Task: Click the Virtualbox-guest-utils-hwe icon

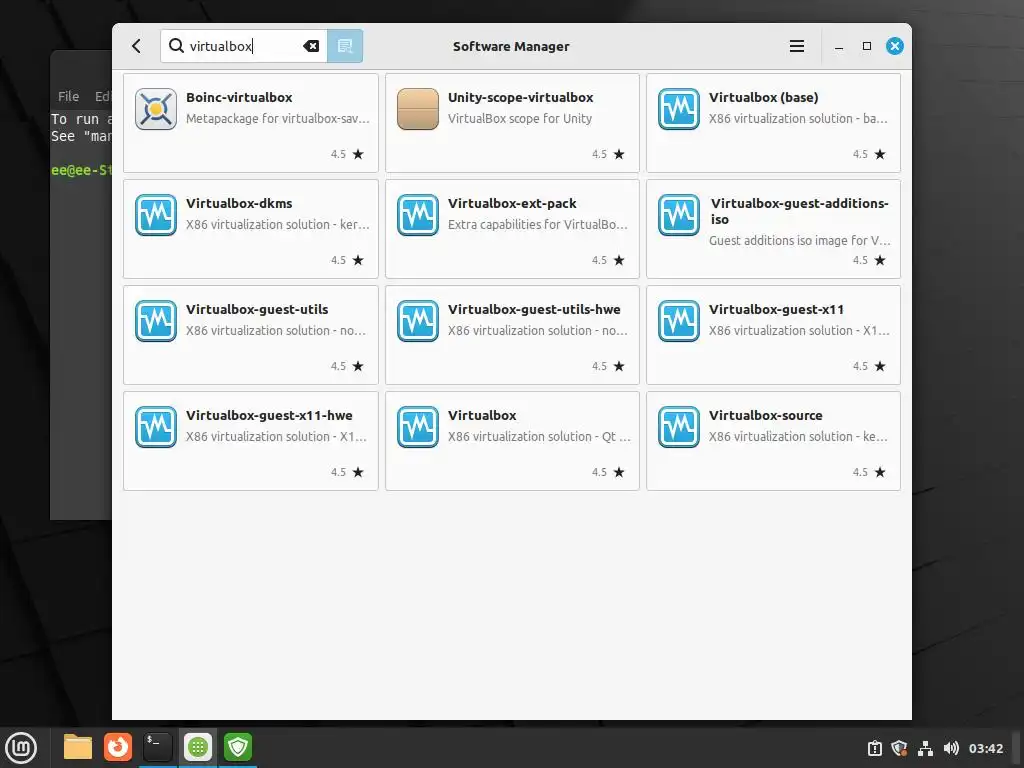Action: point(418,321)
